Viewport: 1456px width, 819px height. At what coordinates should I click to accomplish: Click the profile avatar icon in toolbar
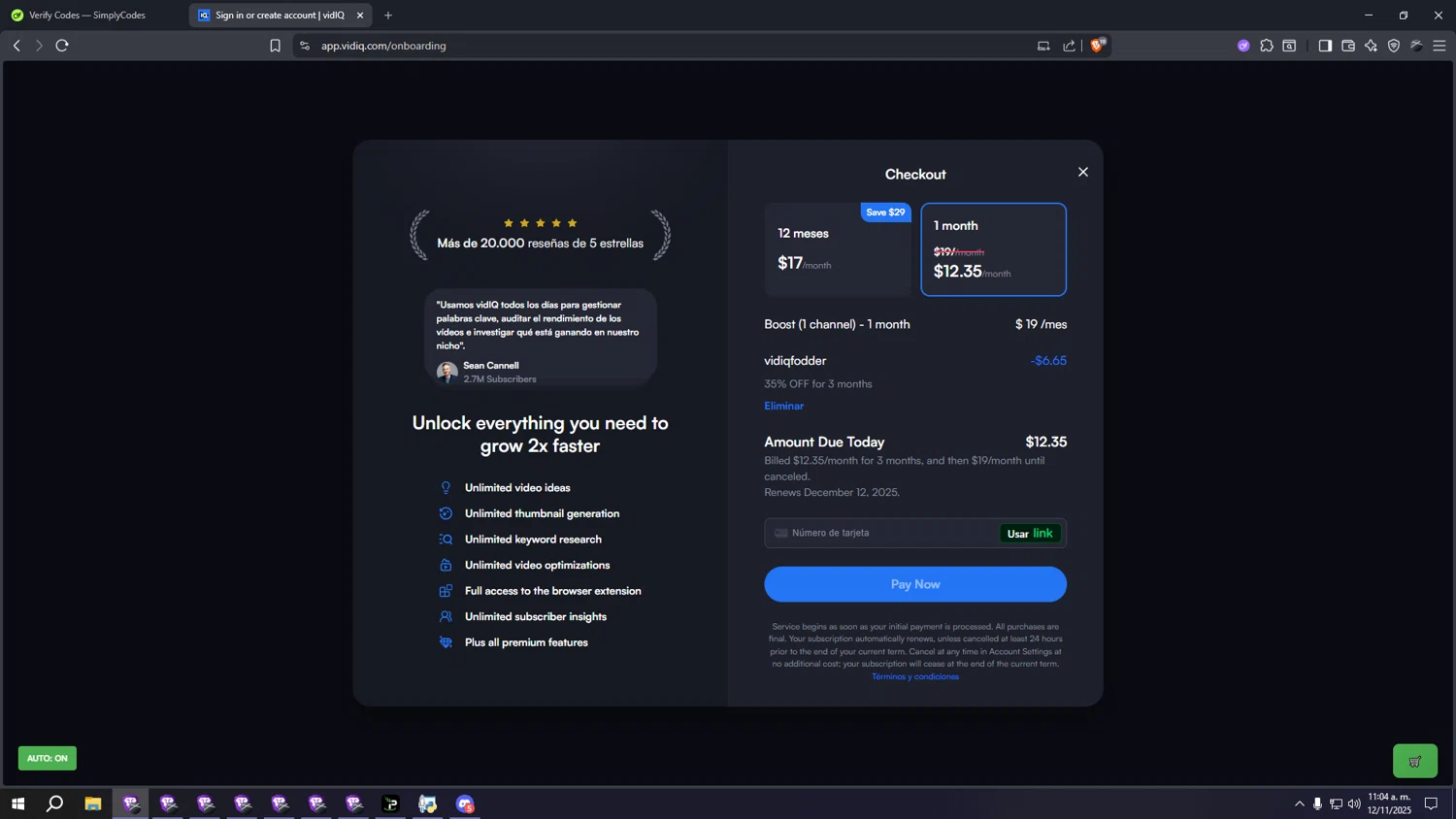click(1416, 46)
